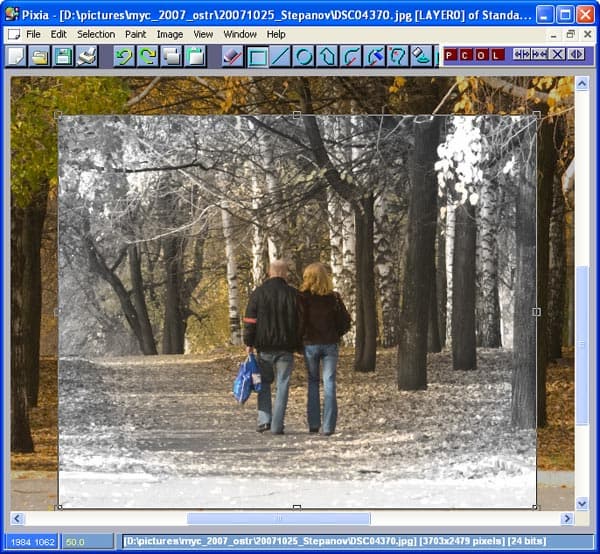600x554 pixels.
Task: Open the Edit menu
Action: tap(59, 34)
